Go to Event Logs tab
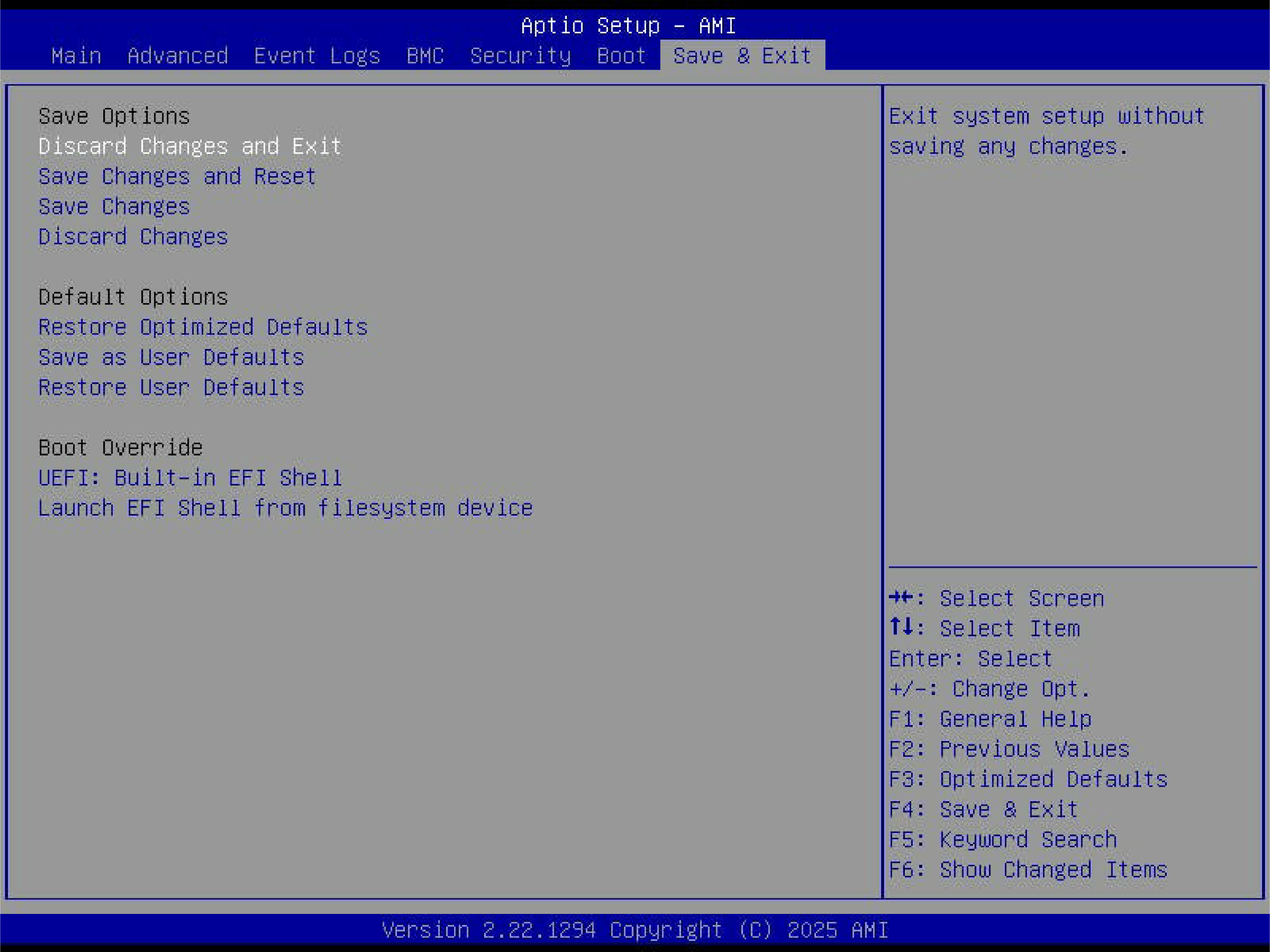The width and height of the screenshot is (1270, 952). [317, 56]
